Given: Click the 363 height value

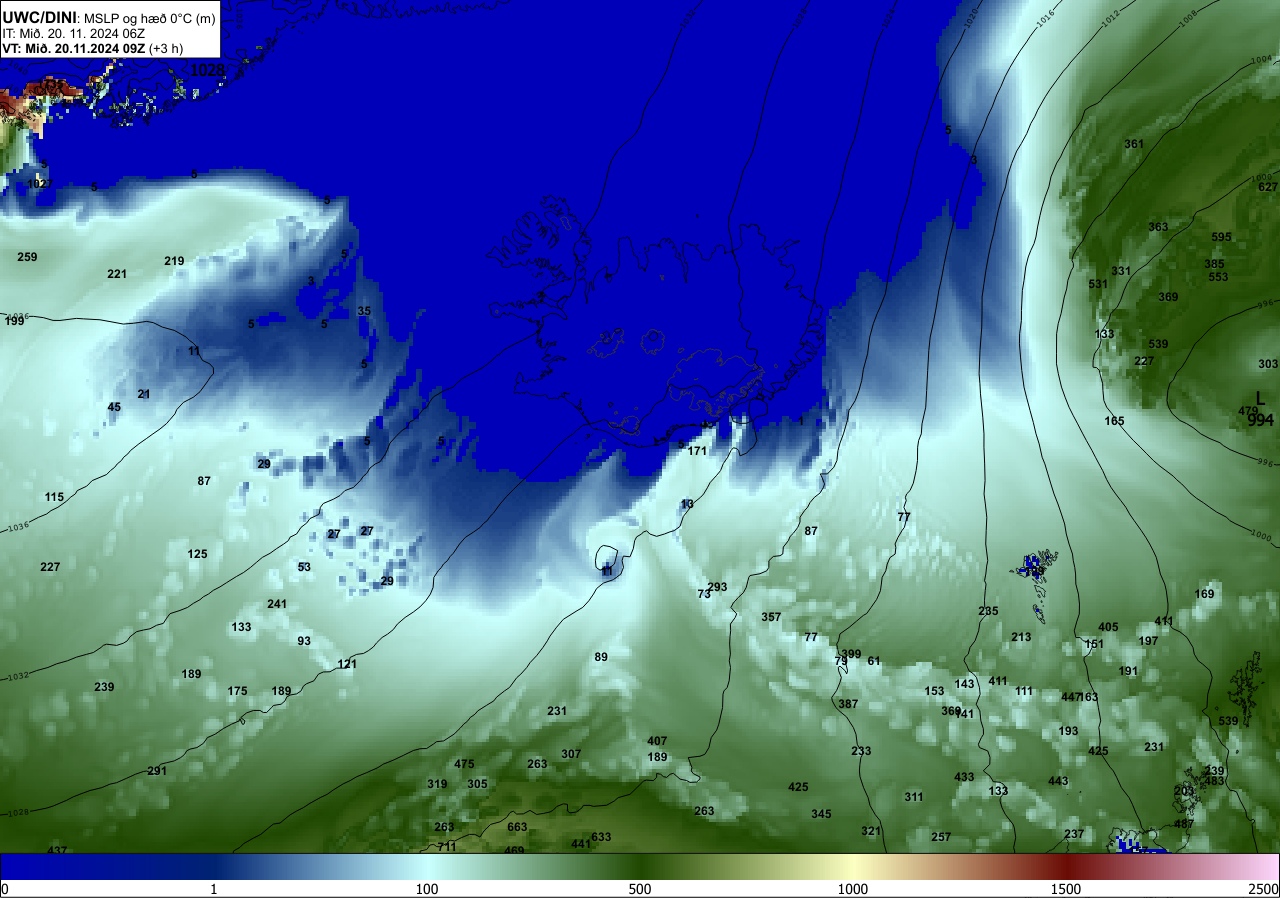Looking at the screenshot, I should pyautogui.click(x=1158, y=227).
